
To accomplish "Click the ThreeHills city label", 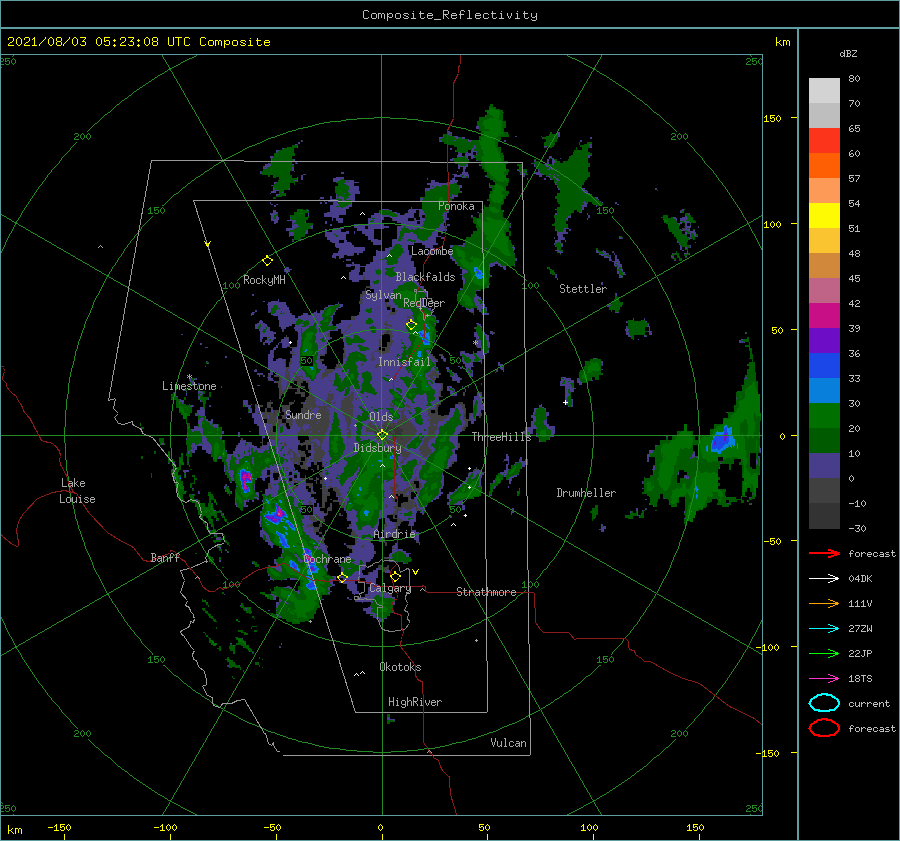I will click(x=501, y=437).
